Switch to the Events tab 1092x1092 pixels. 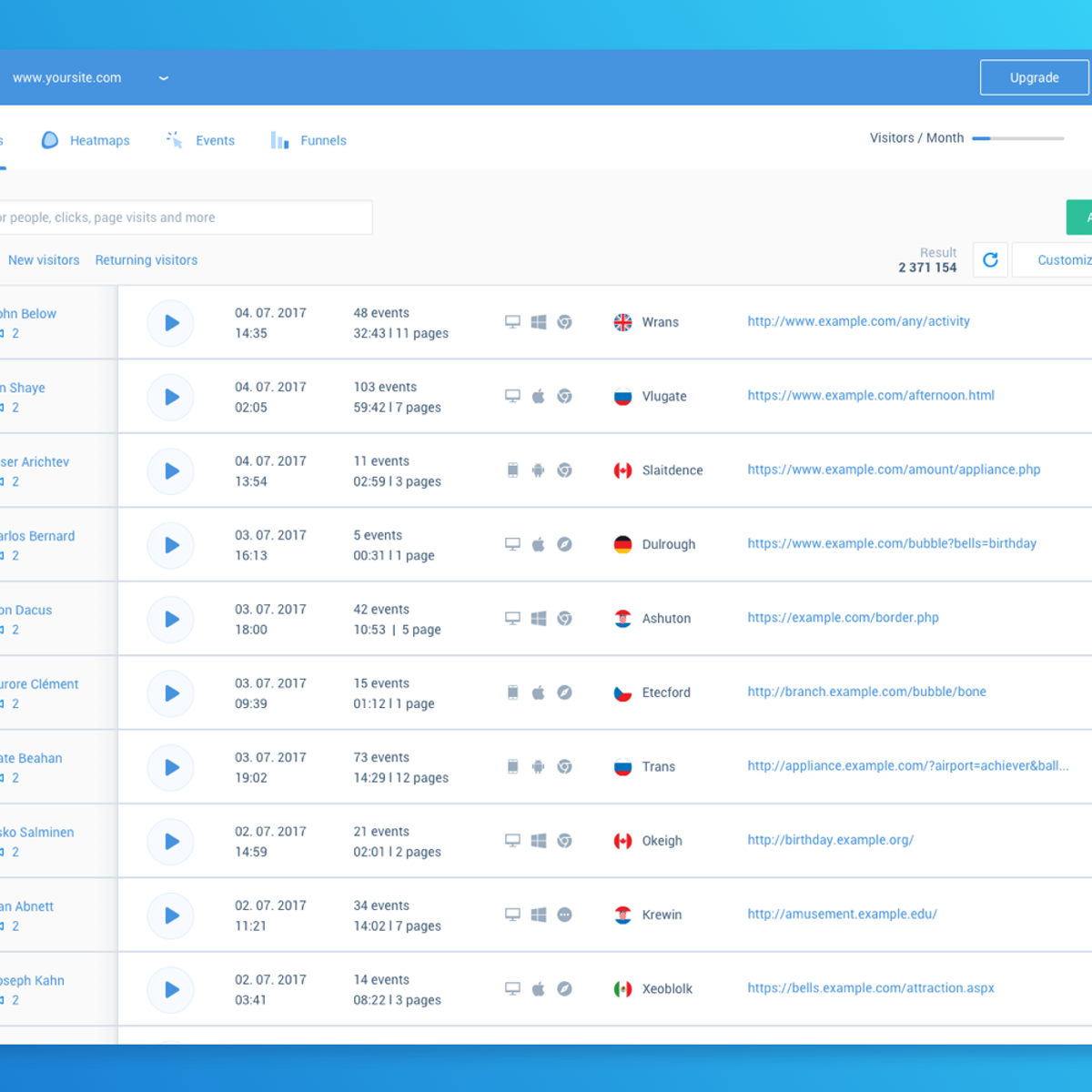pyautogui.click(x=201, y=140)
